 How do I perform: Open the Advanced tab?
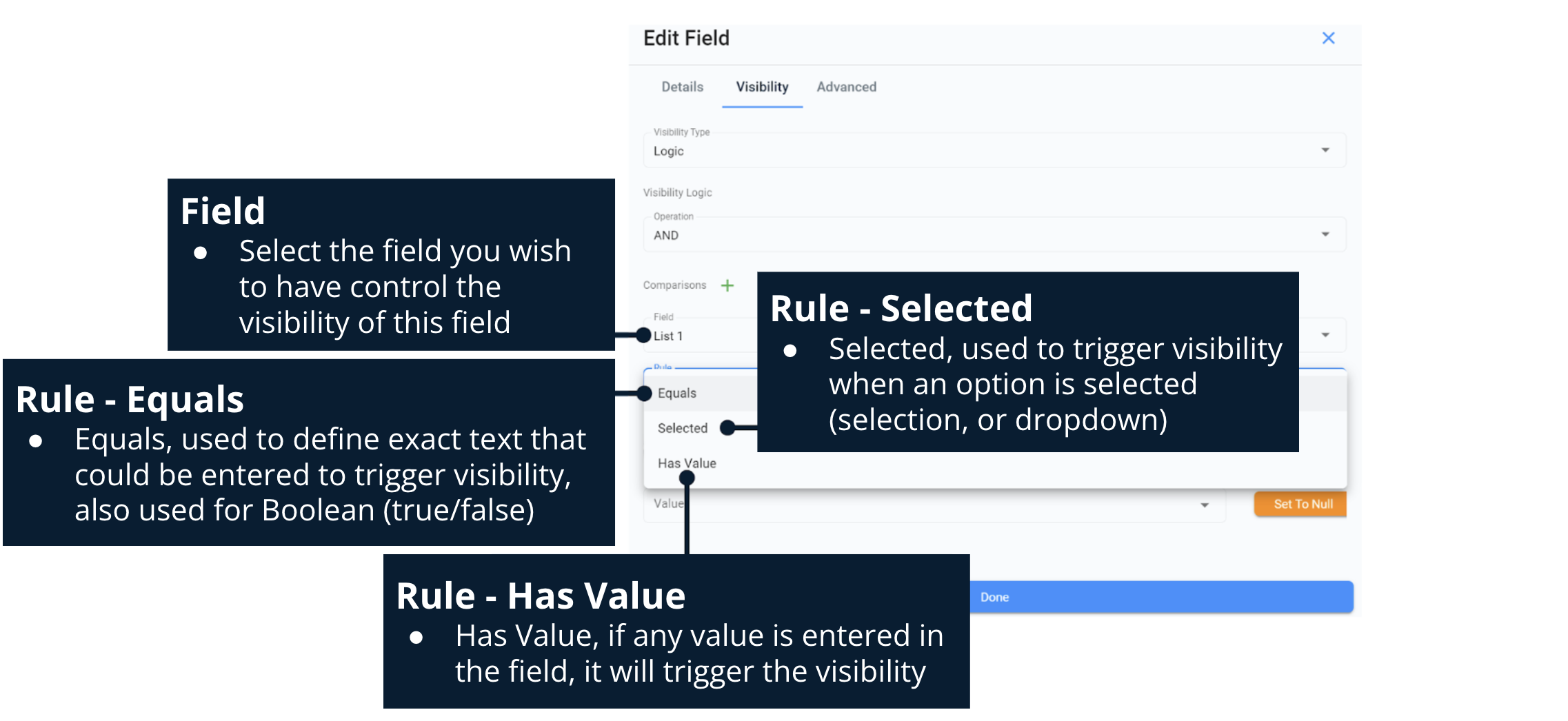pos(846,87)
